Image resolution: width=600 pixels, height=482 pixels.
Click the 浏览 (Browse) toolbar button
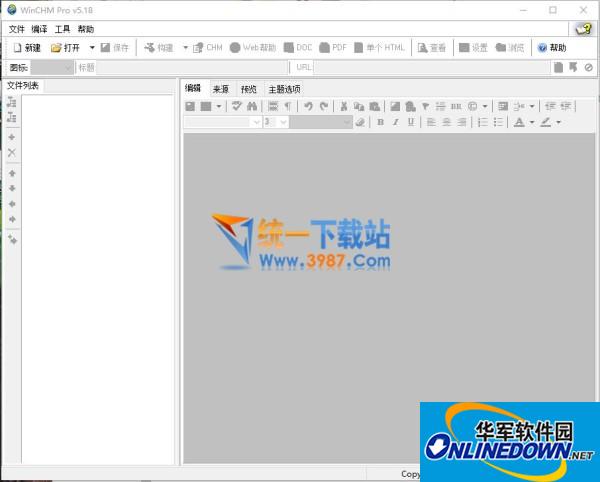510,48
